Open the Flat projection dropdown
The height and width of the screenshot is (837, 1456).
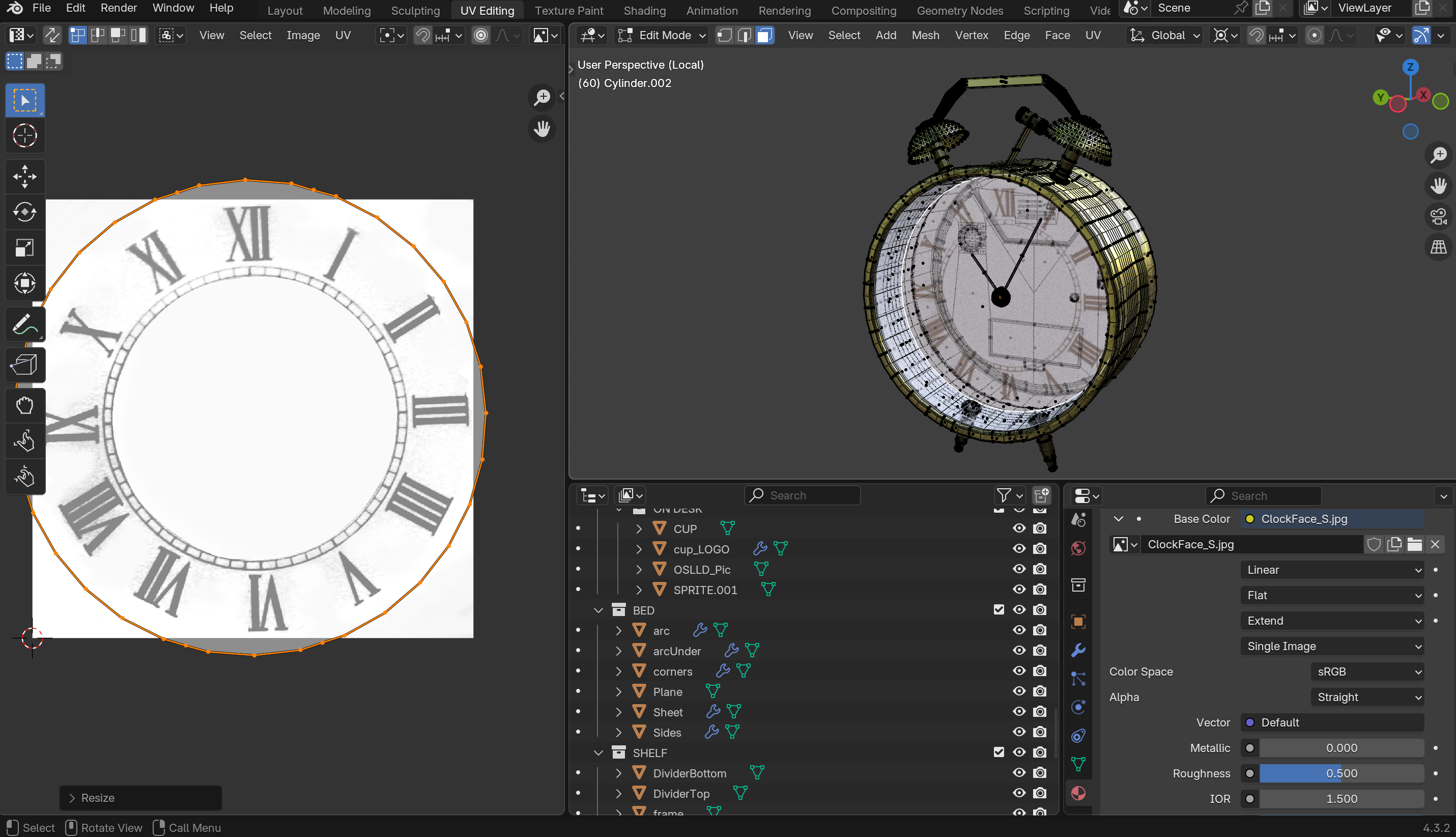(1332, 595)
